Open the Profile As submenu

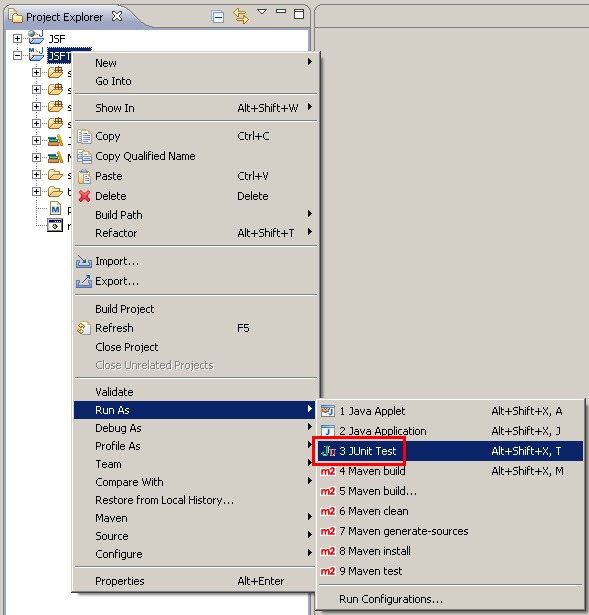pos(196,446)
